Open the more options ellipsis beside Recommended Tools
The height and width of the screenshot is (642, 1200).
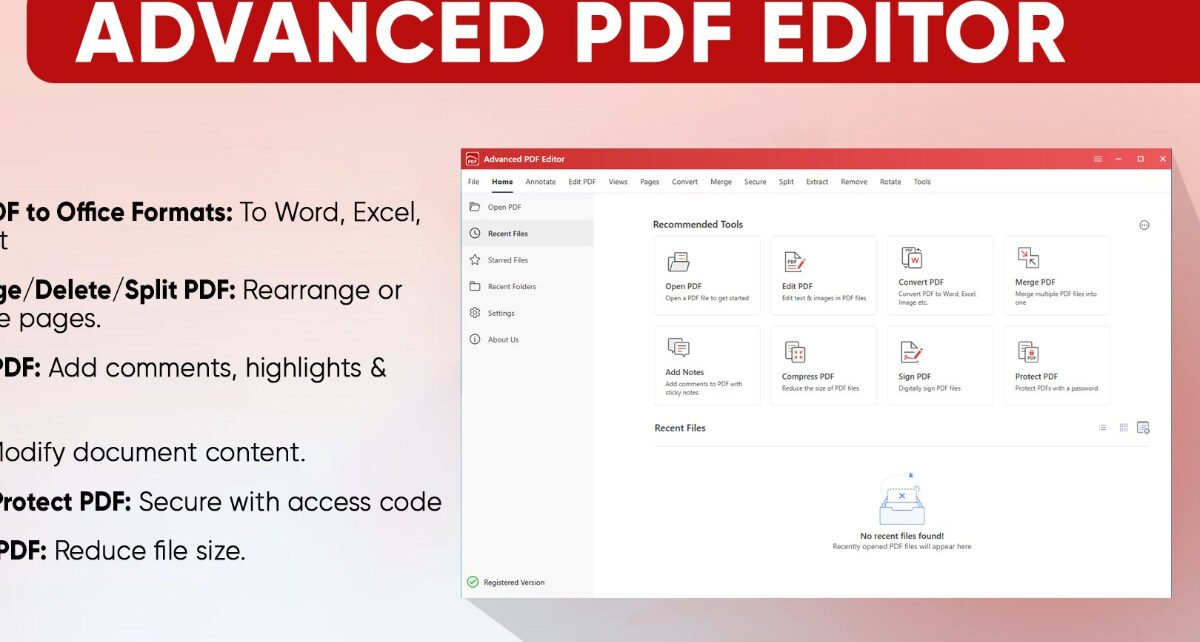pos(1144,225)
